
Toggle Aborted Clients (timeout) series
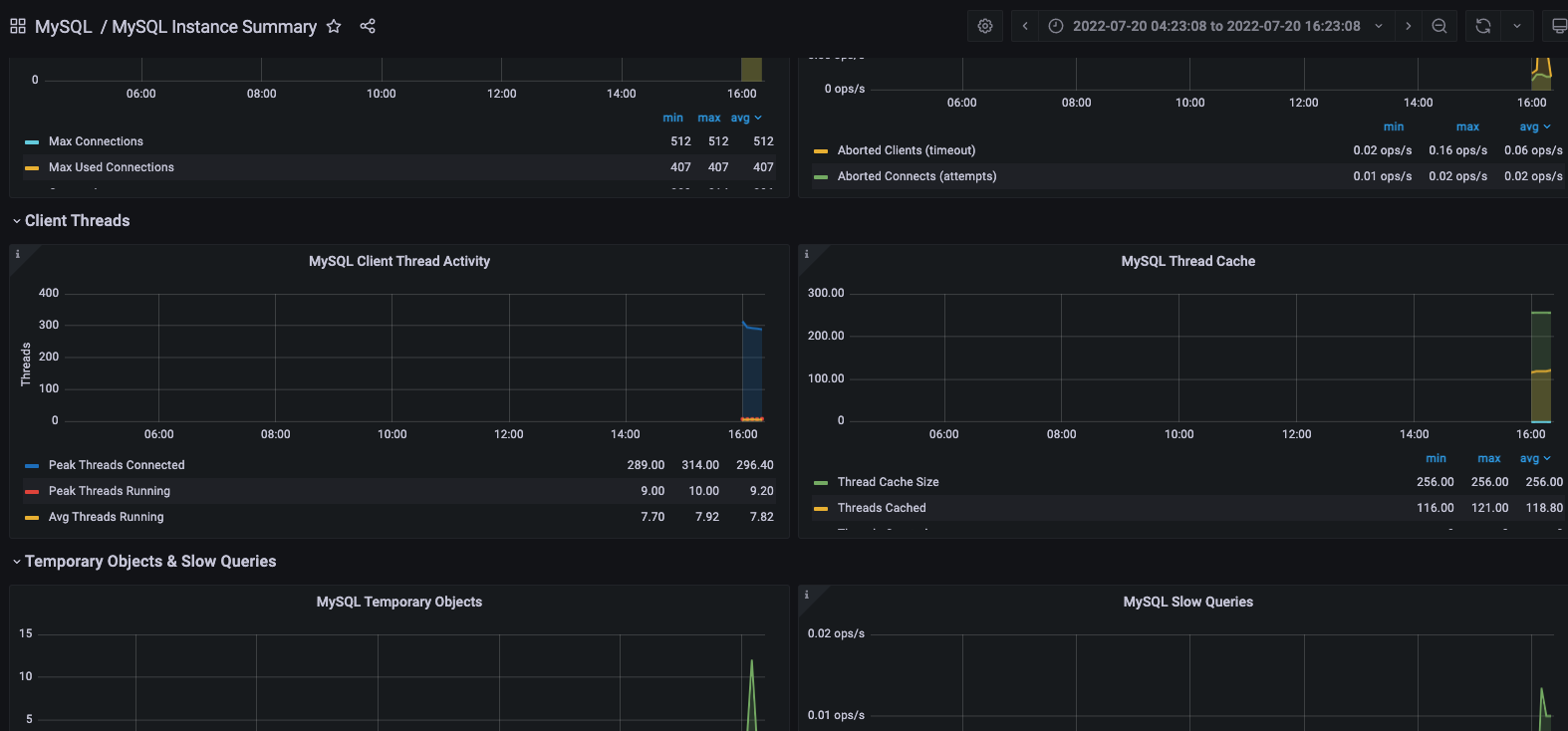pos(907,150)
